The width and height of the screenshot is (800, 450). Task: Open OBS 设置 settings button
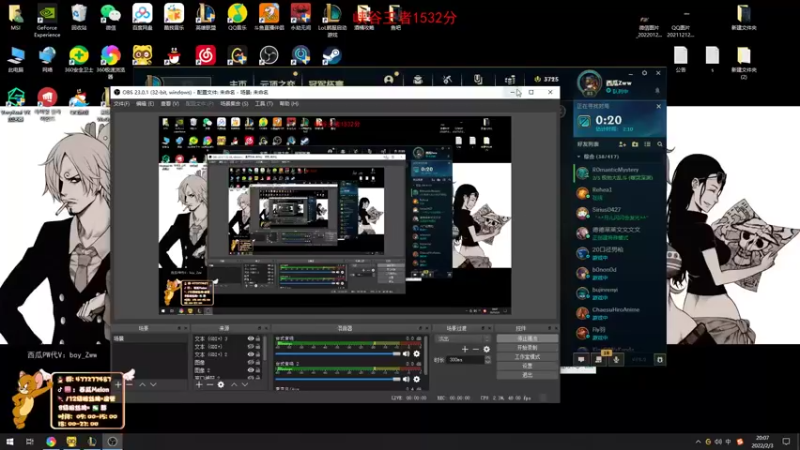pos(527,366)
